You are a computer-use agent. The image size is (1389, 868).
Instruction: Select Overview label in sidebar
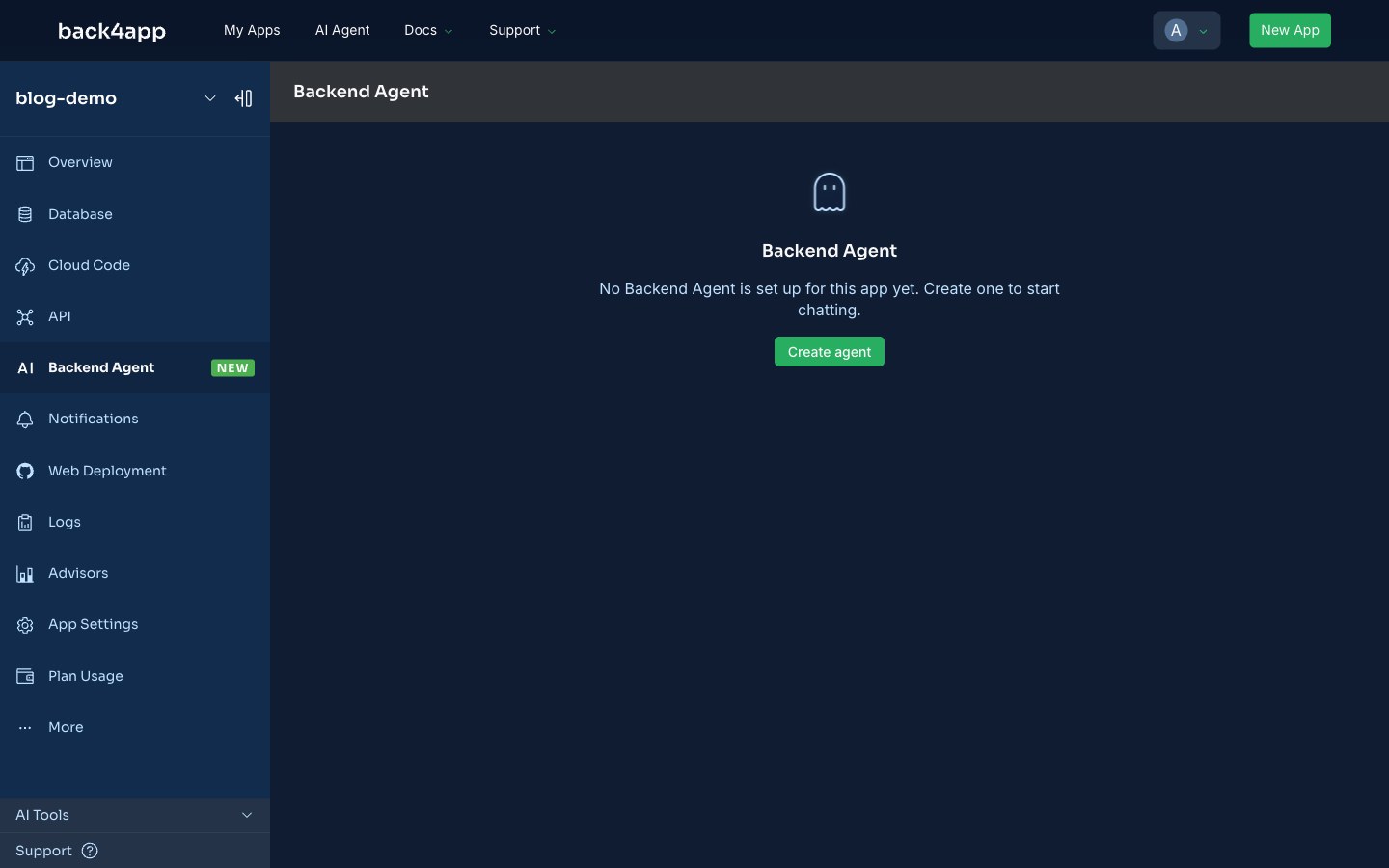coord(80,162)
